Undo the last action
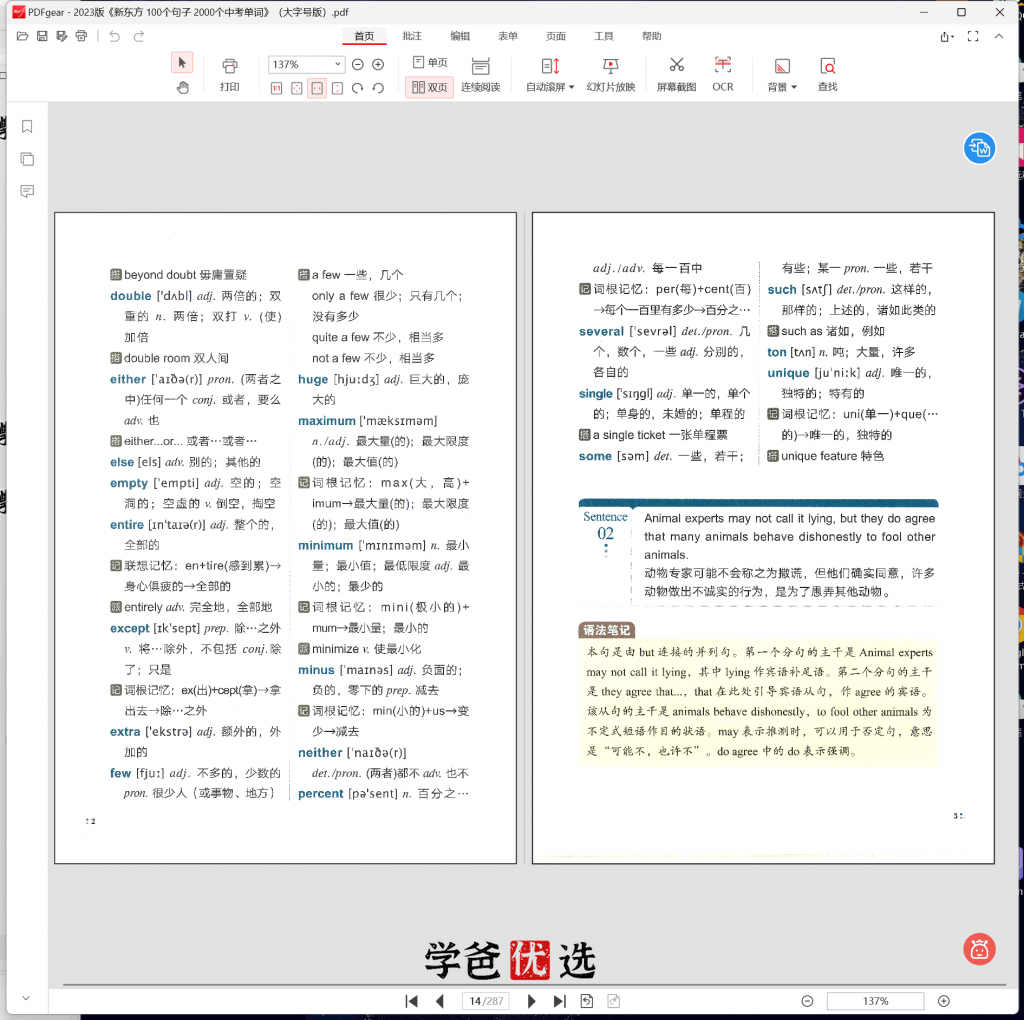 [114, 36]
